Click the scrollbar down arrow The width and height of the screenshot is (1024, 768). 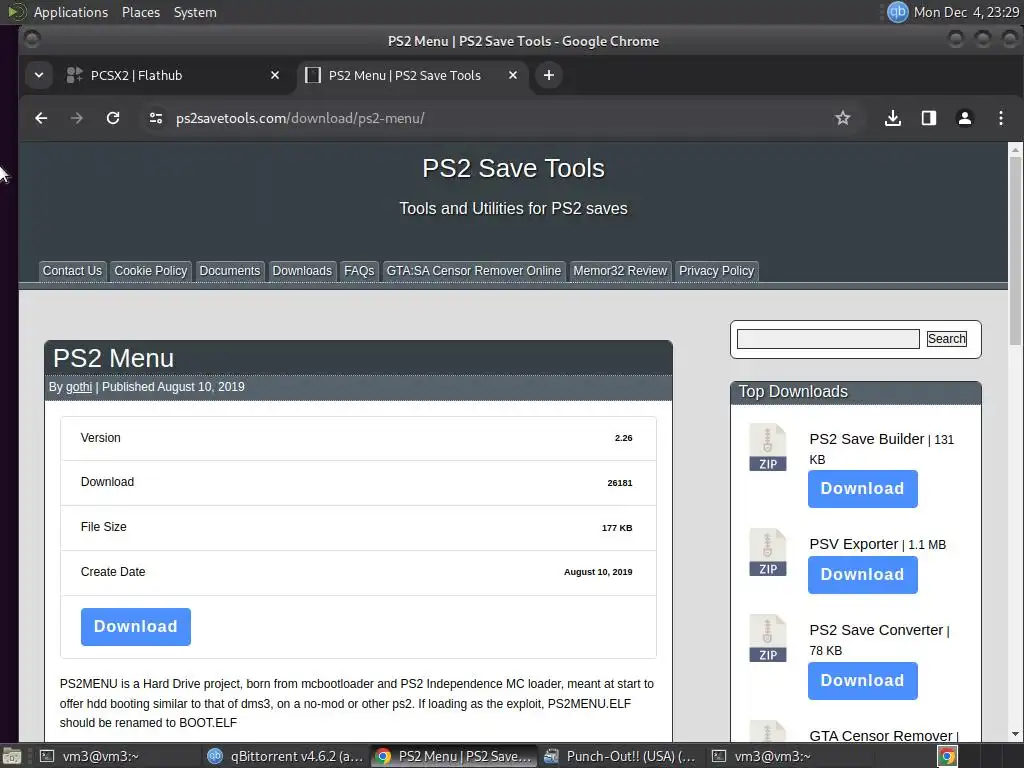(x=1015, y=734)
